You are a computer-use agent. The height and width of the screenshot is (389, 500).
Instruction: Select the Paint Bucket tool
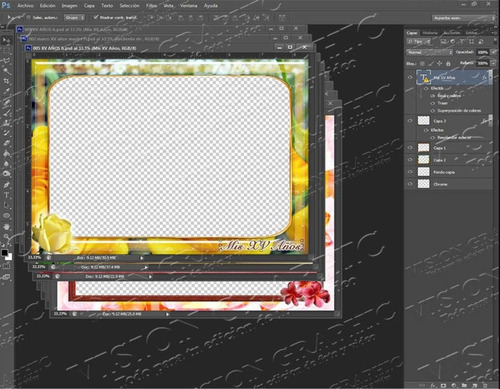(6, 153)
